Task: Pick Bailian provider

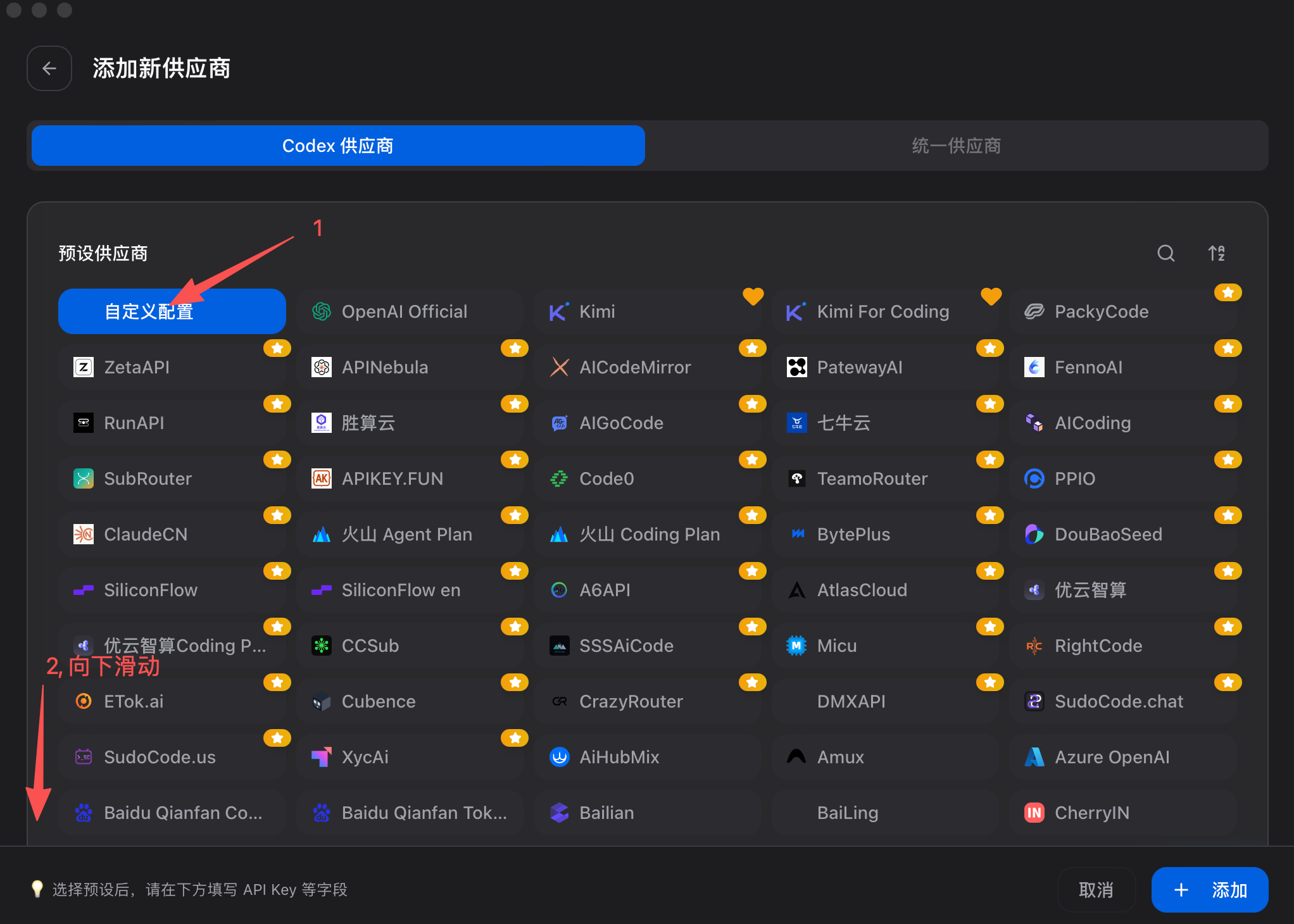Action: 648,813
